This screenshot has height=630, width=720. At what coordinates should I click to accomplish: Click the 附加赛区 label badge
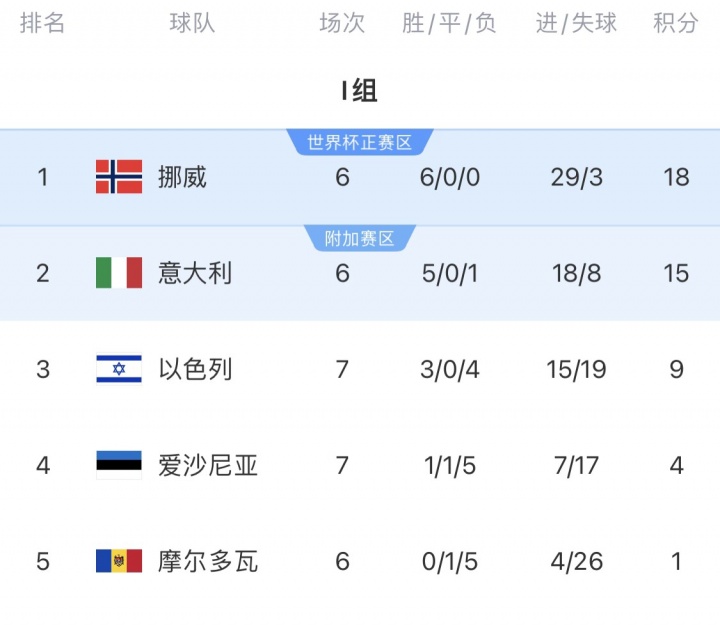[x=360, y=239]
